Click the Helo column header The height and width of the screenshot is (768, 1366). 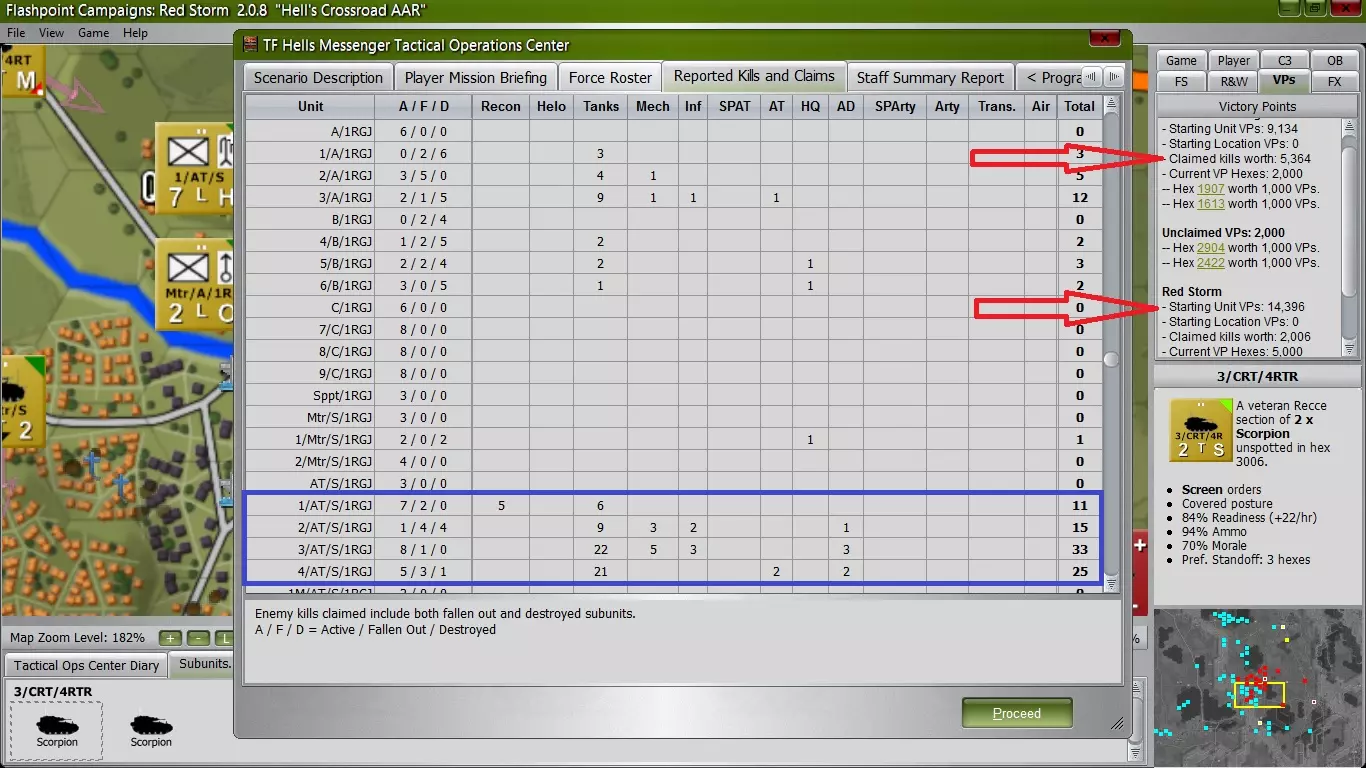551,106
